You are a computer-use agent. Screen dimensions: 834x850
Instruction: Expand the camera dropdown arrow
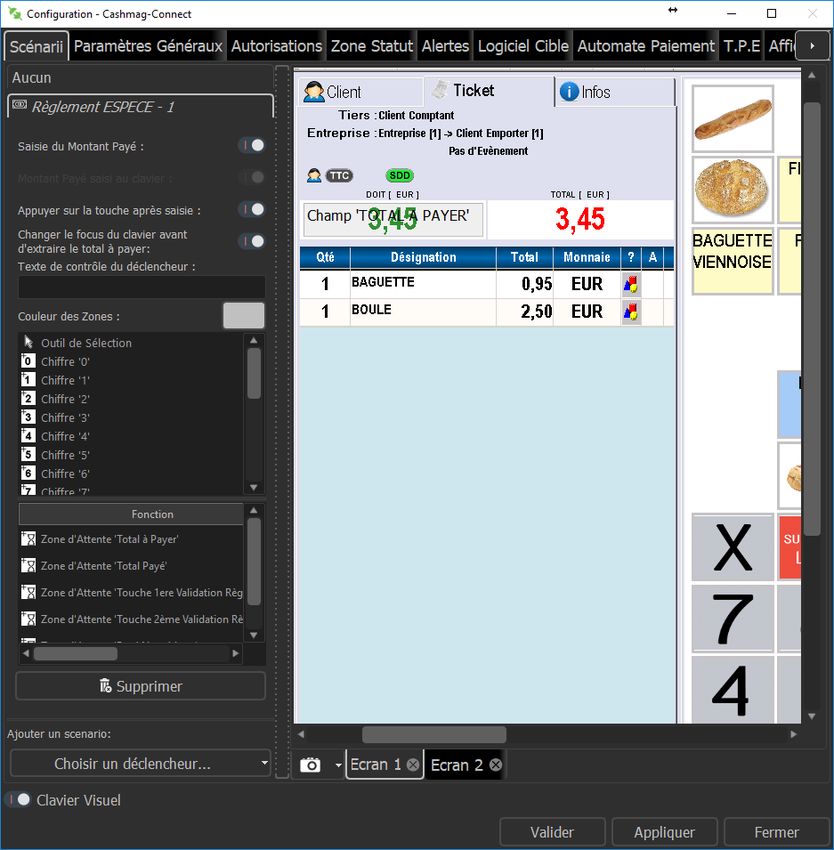click(338, 765)
